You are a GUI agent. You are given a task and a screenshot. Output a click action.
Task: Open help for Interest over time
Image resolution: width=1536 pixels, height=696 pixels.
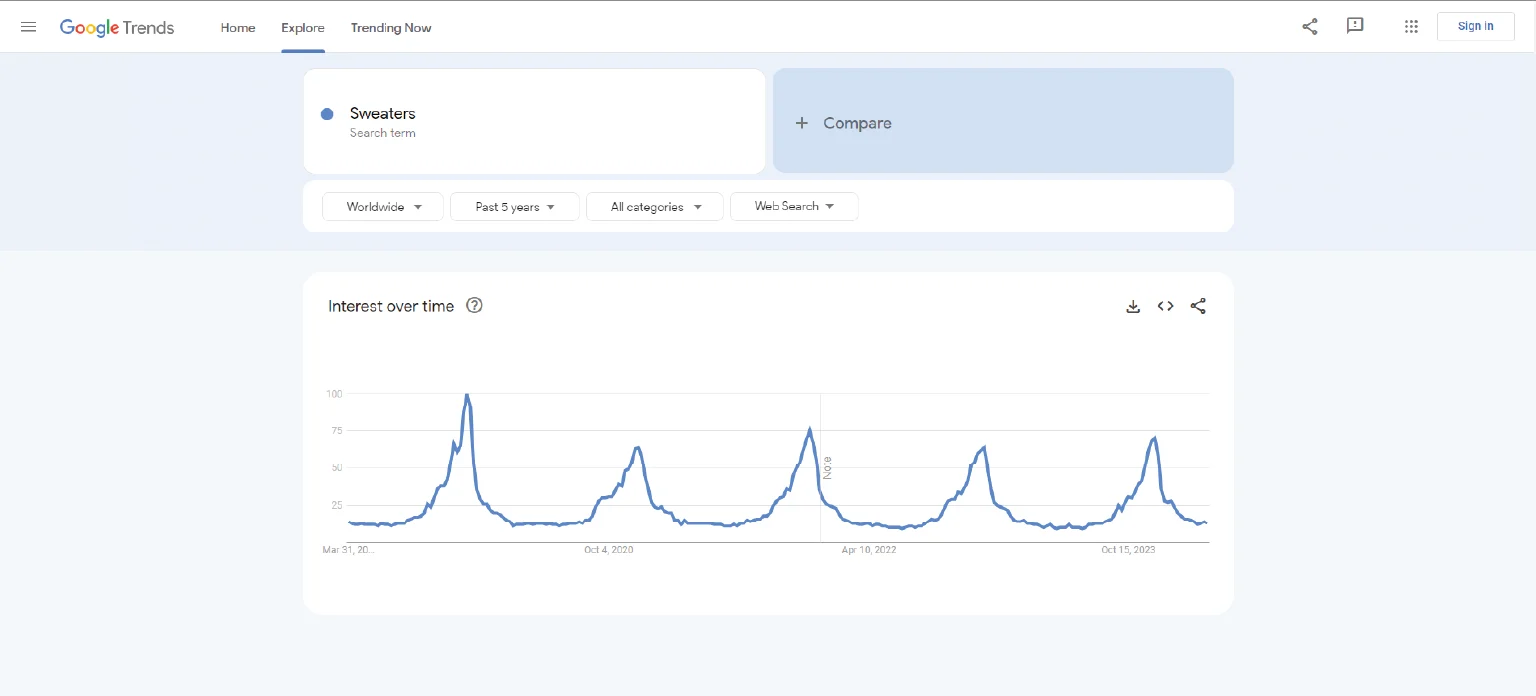point(475,306)
